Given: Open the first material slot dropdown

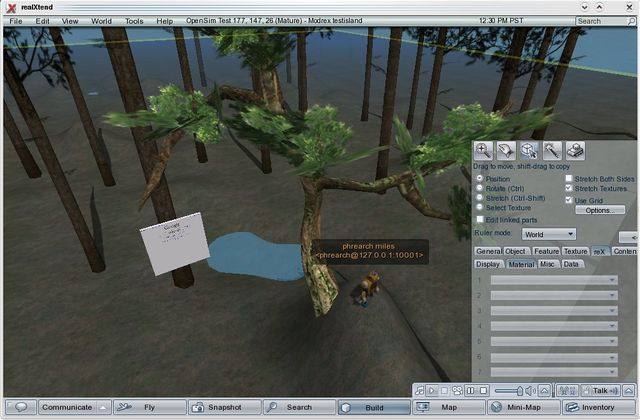Looking at the screenshot, I should 553,281.
